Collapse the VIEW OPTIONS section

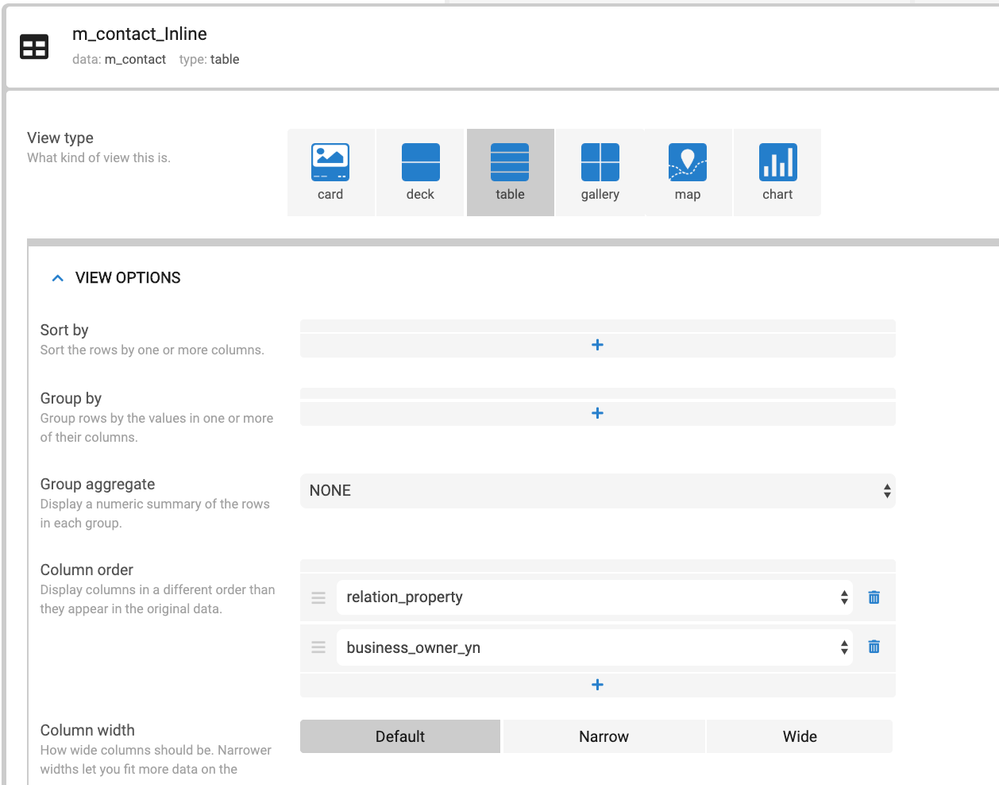tap(57, 278)
